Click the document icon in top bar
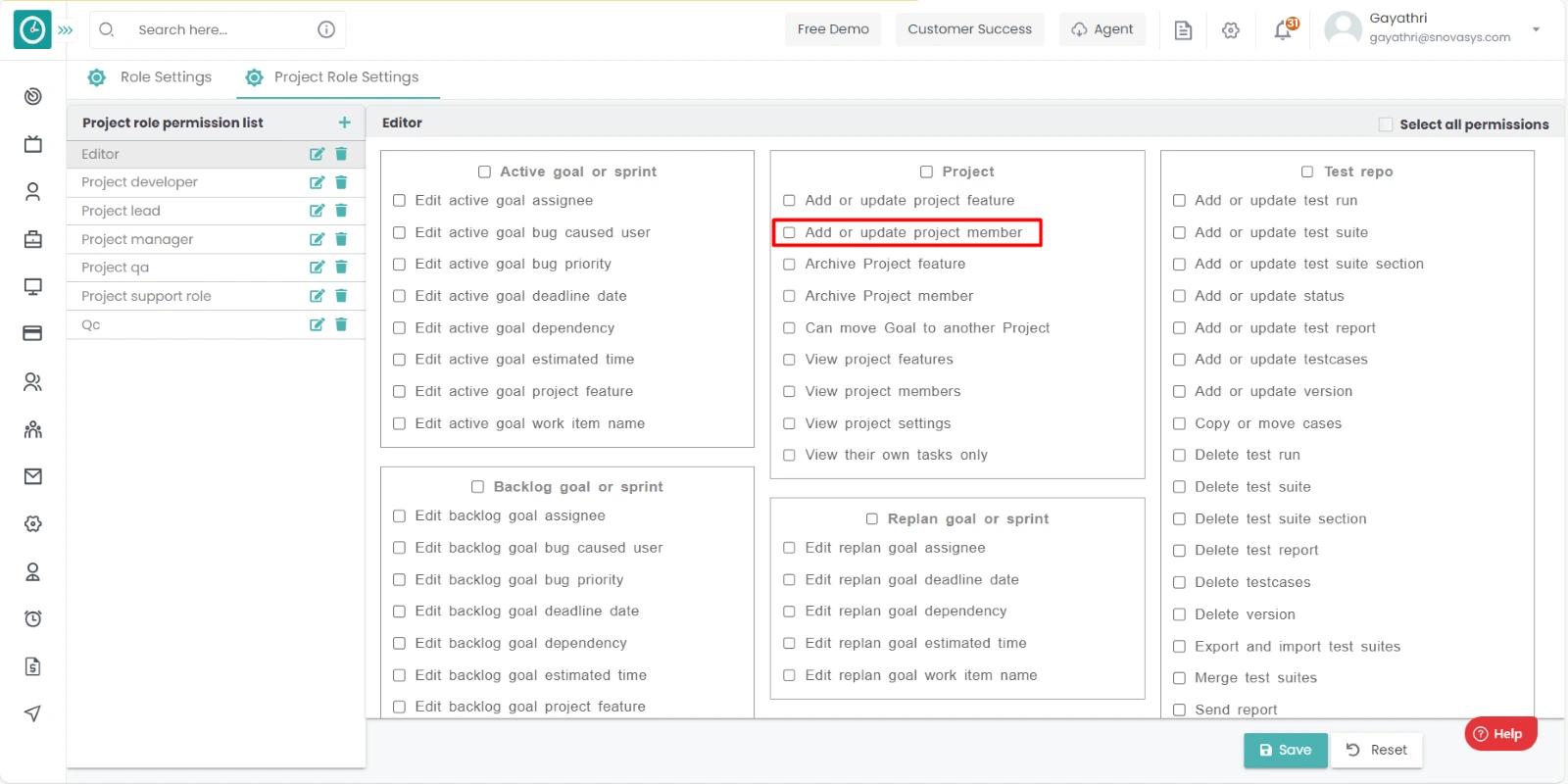The width and height of the screenshot is (1568, 784). [1183, 30]
